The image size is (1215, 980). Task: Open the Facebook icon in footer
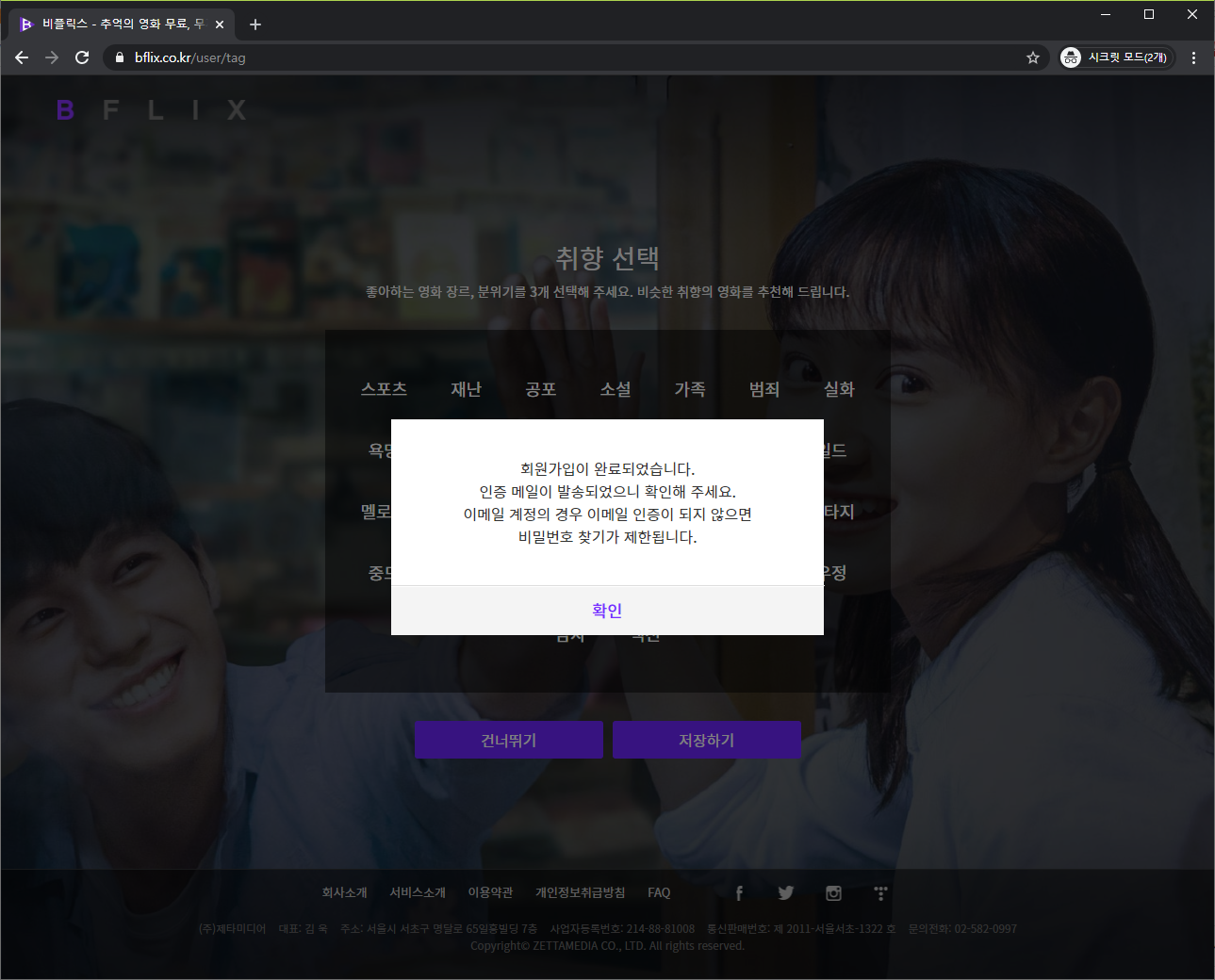739,893
